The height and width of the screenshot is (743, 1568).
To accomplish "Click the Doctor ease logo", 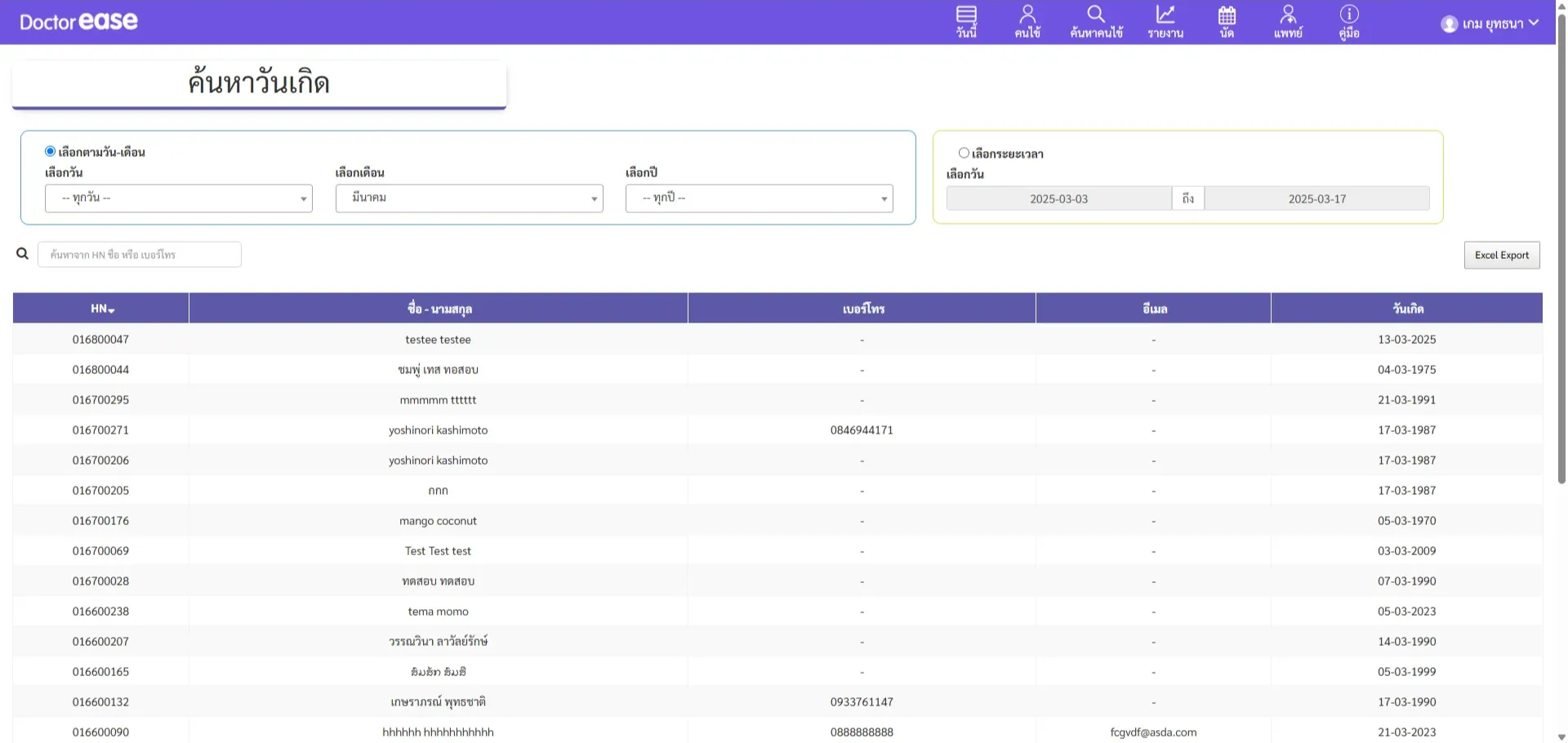I will [78, 22].
